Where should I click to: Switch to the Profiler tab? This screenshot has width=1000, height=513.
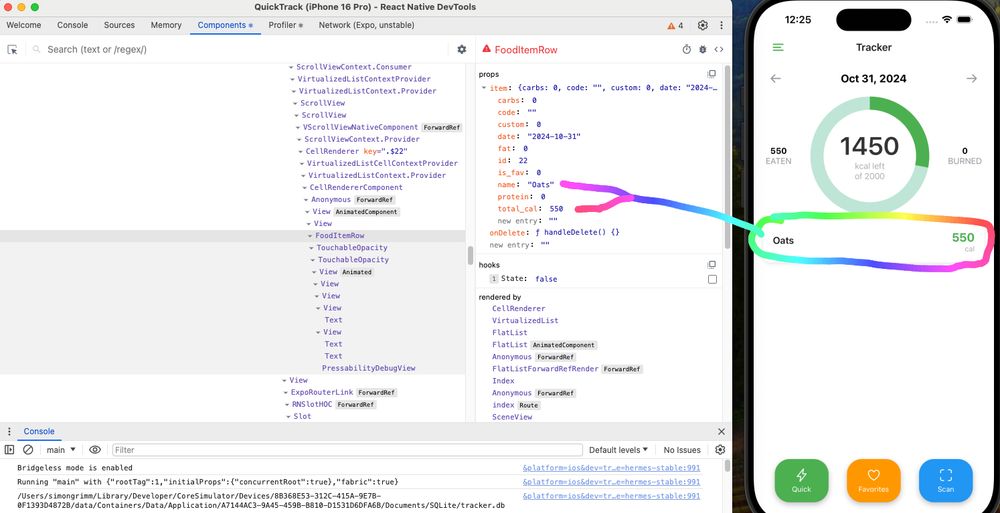(285, 26)
